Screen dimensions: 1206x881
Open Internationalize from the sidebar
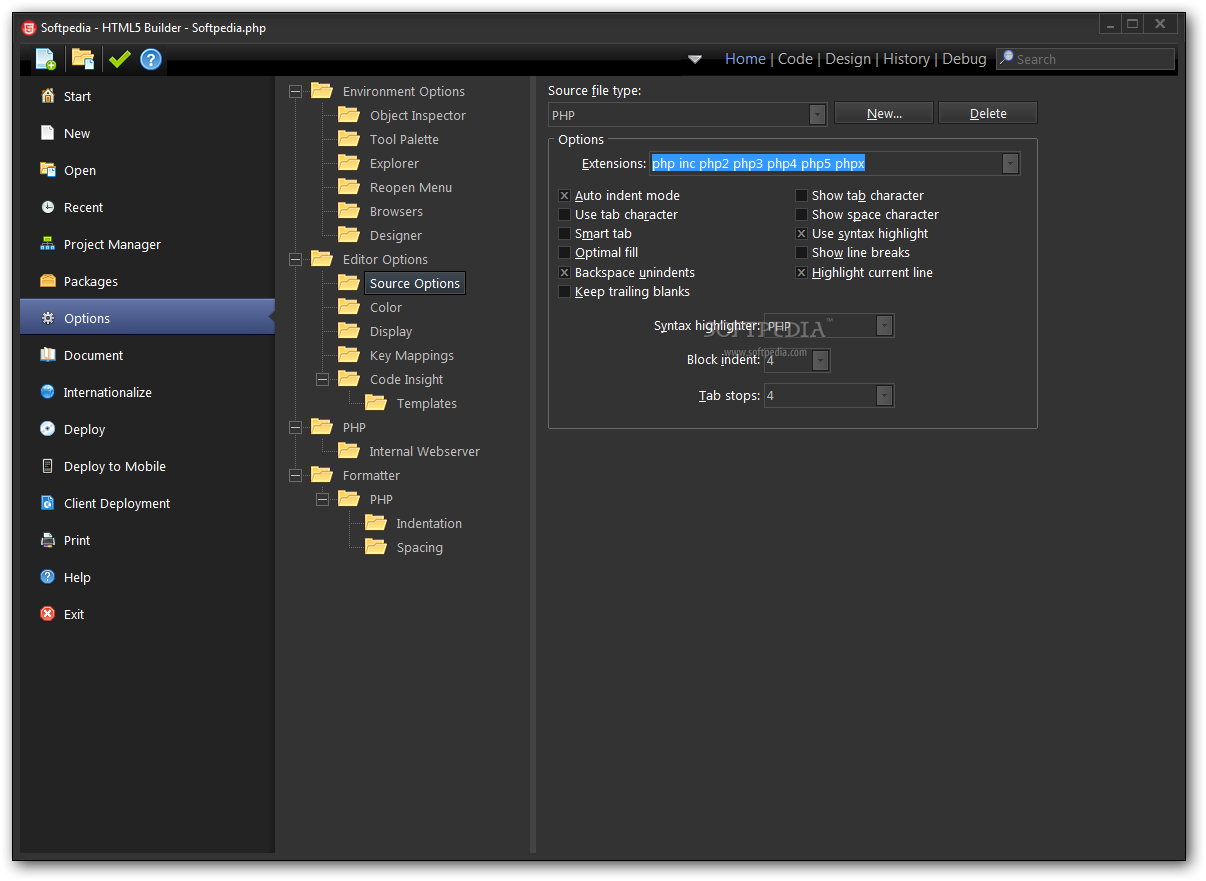147,393
